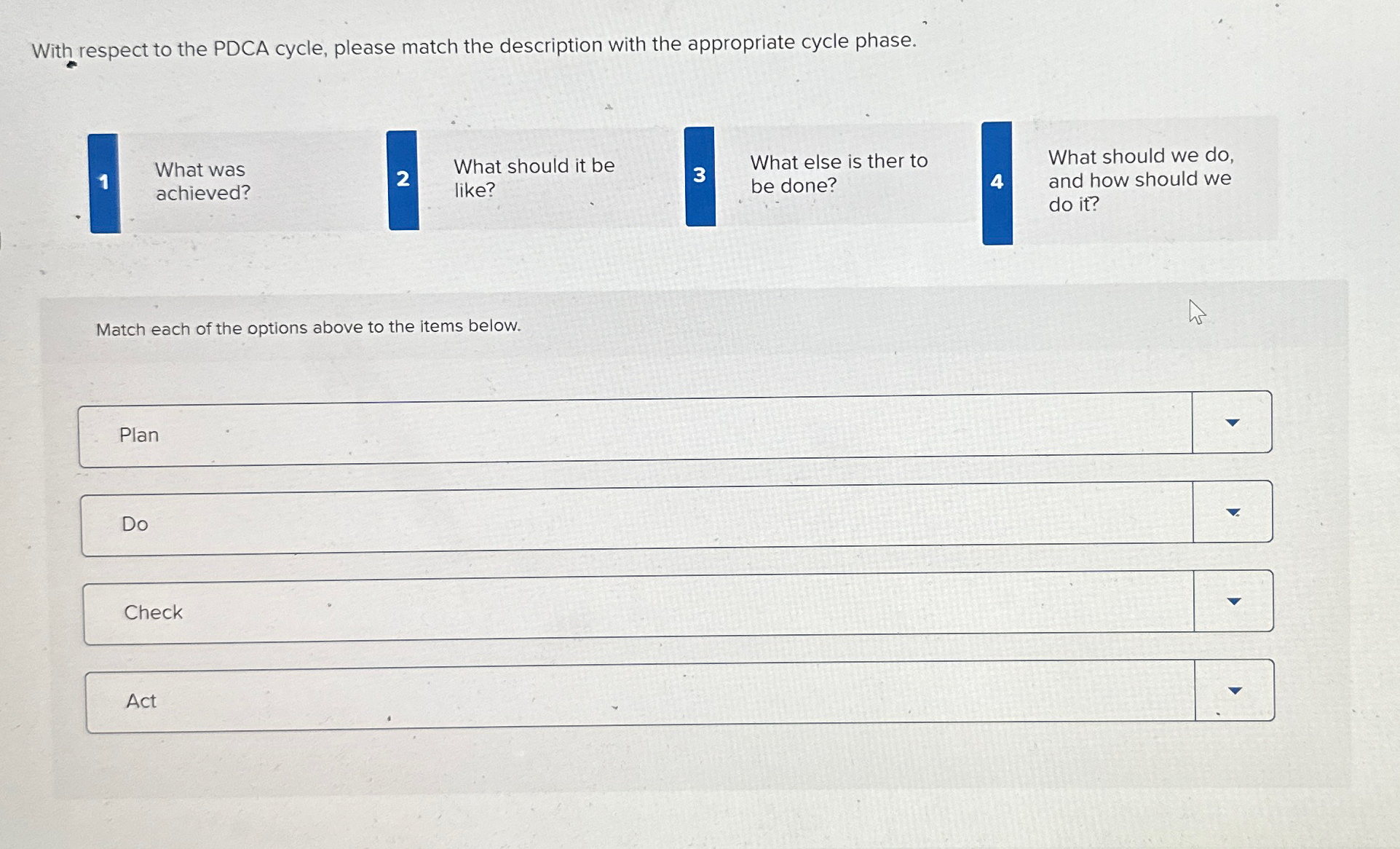Open the Check dropdown arrow

click(x=1234, y=601)
